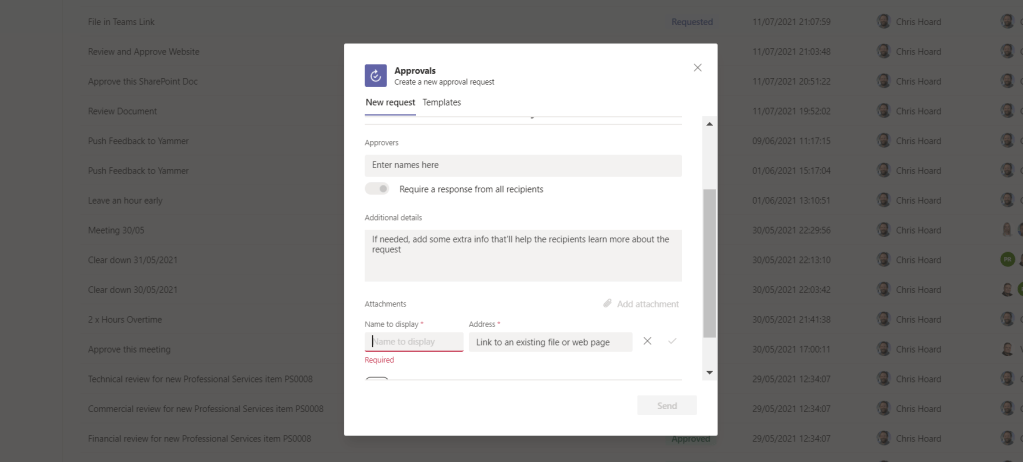The width and height of the screenshot is (1023, 462).
Task: Select the New request tab
Action: pos(390,102)
